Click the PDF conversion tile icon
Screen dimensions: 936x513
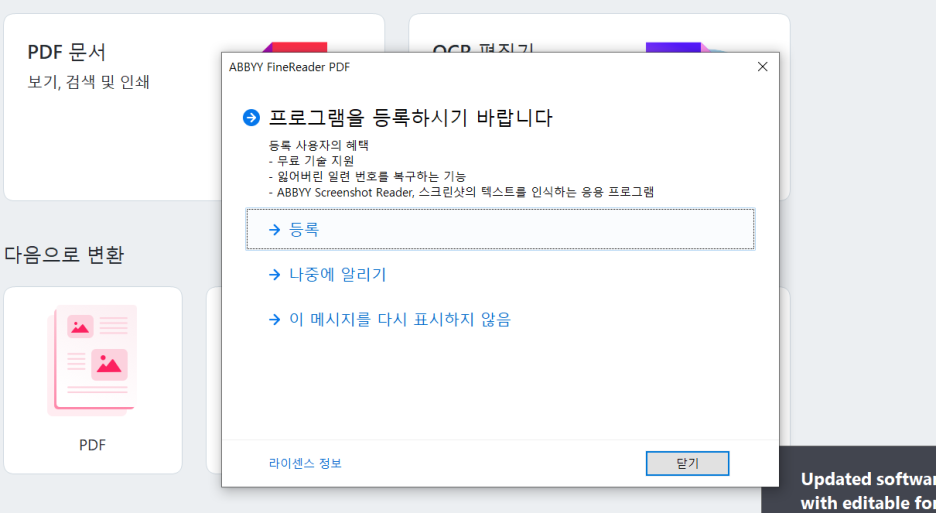click(x=92, y=360)
